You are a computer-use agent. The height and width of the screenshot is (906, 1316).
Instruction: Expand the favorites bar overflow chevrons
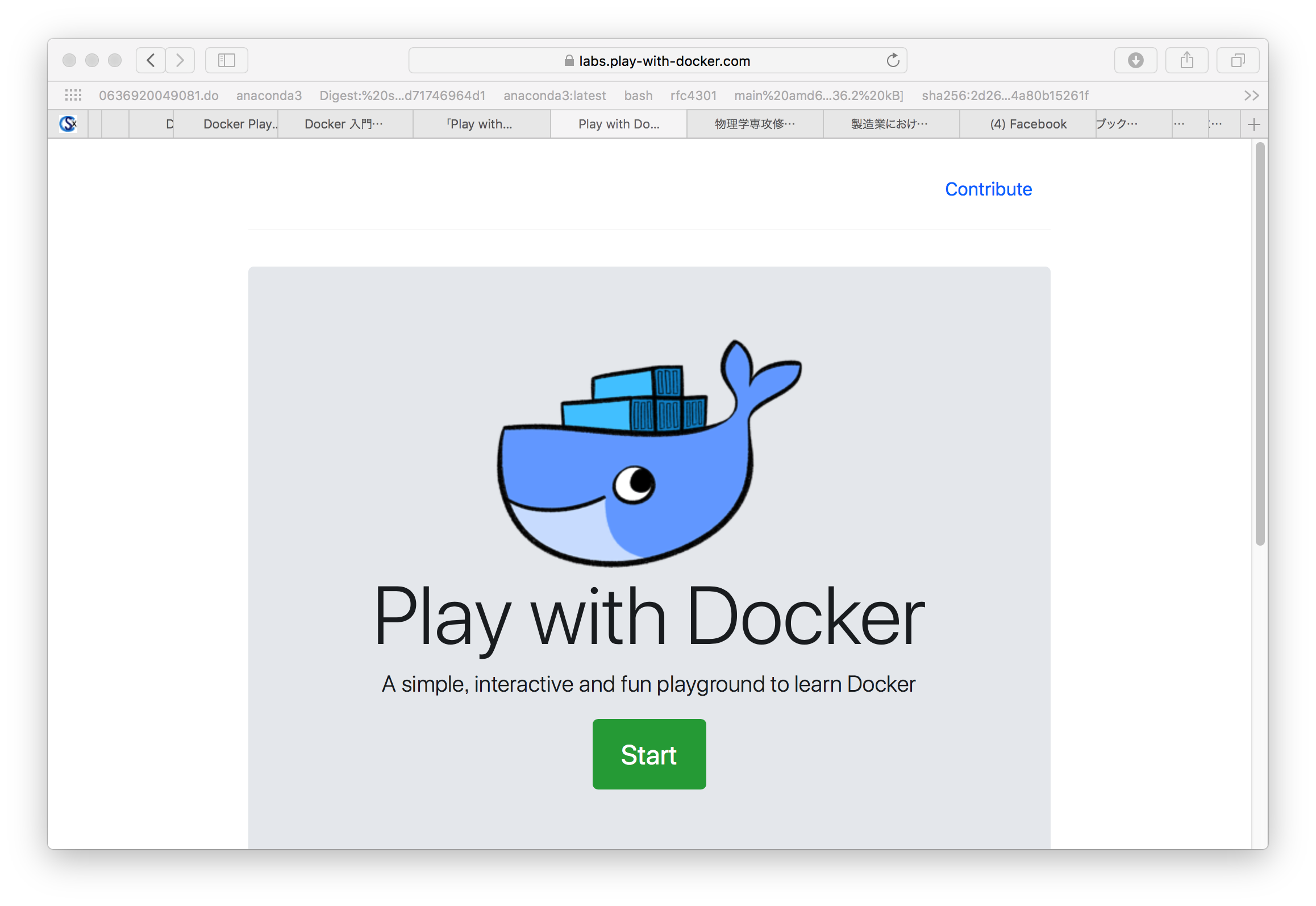pyautogui.click(x=1251, y=95)
